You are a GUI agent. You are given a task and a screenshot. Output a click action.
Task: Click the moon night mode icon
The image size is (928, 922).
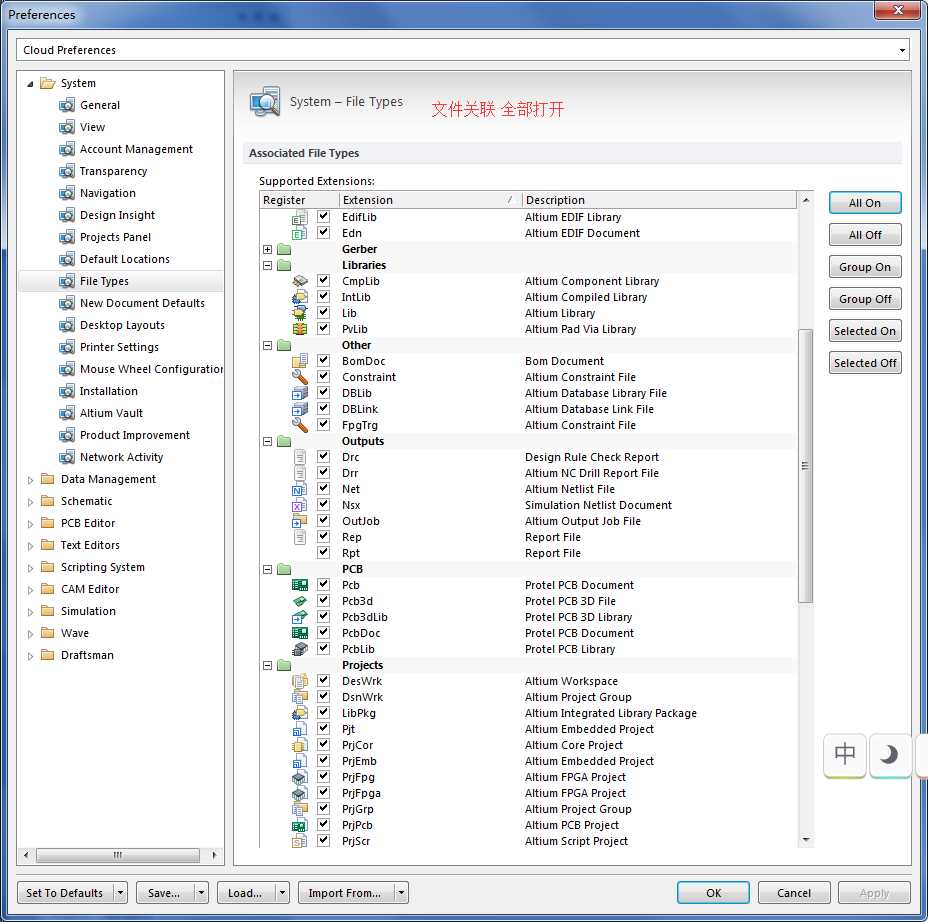point(889,755)
